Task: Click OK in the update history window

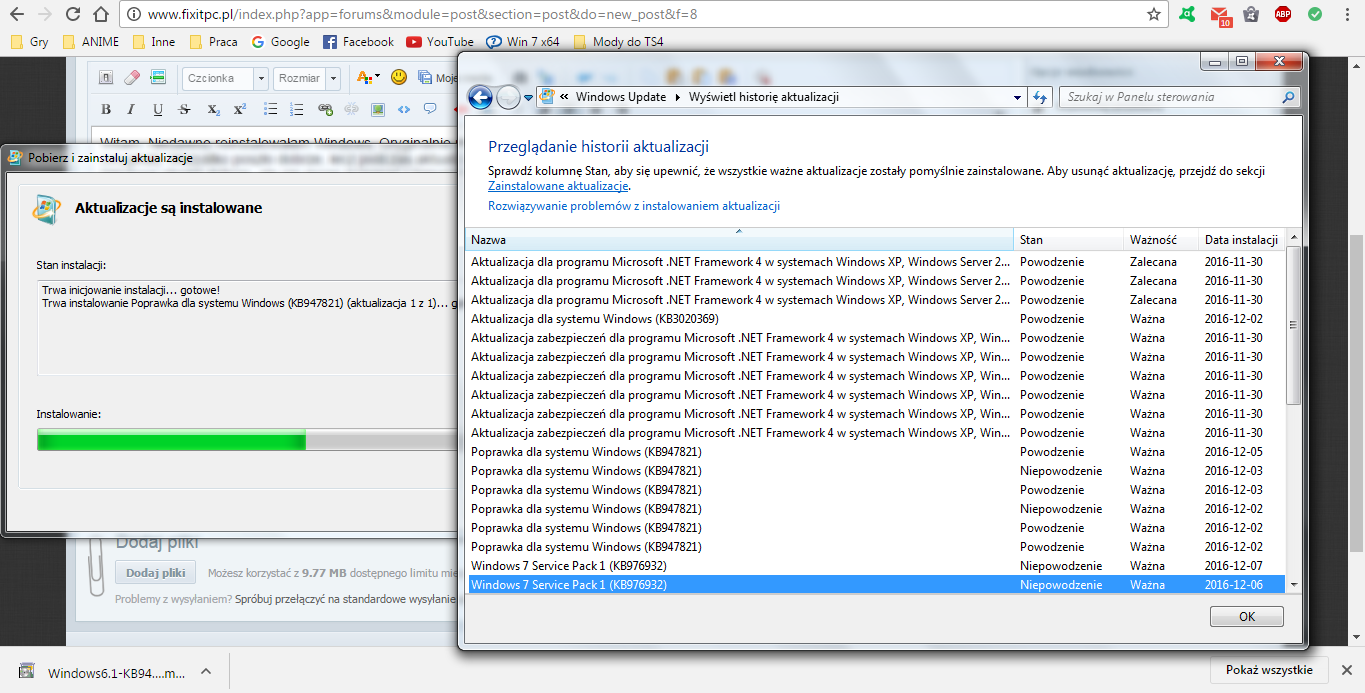Action: click(1246, 617)
